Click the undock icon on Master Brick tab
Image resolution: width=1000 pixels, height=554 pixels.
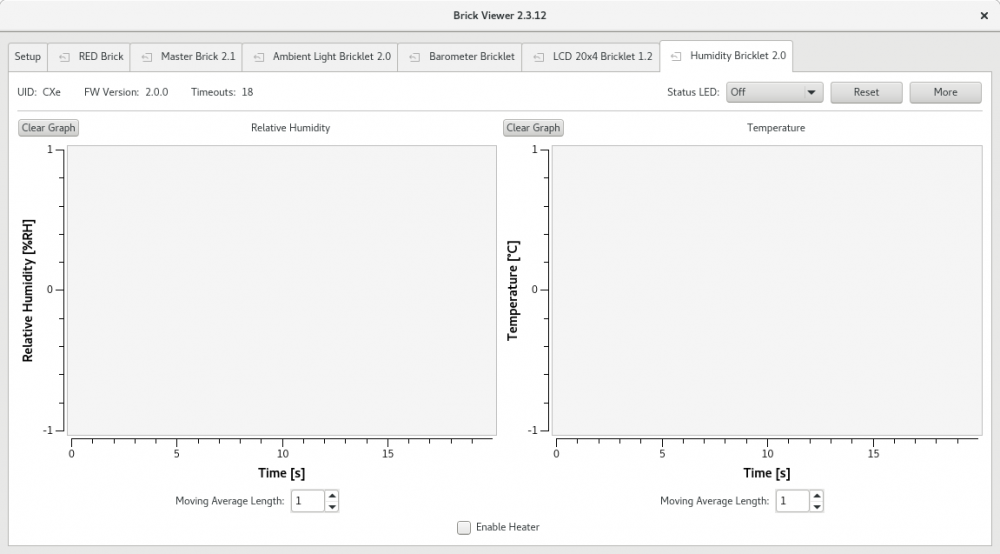click(147, 57)
